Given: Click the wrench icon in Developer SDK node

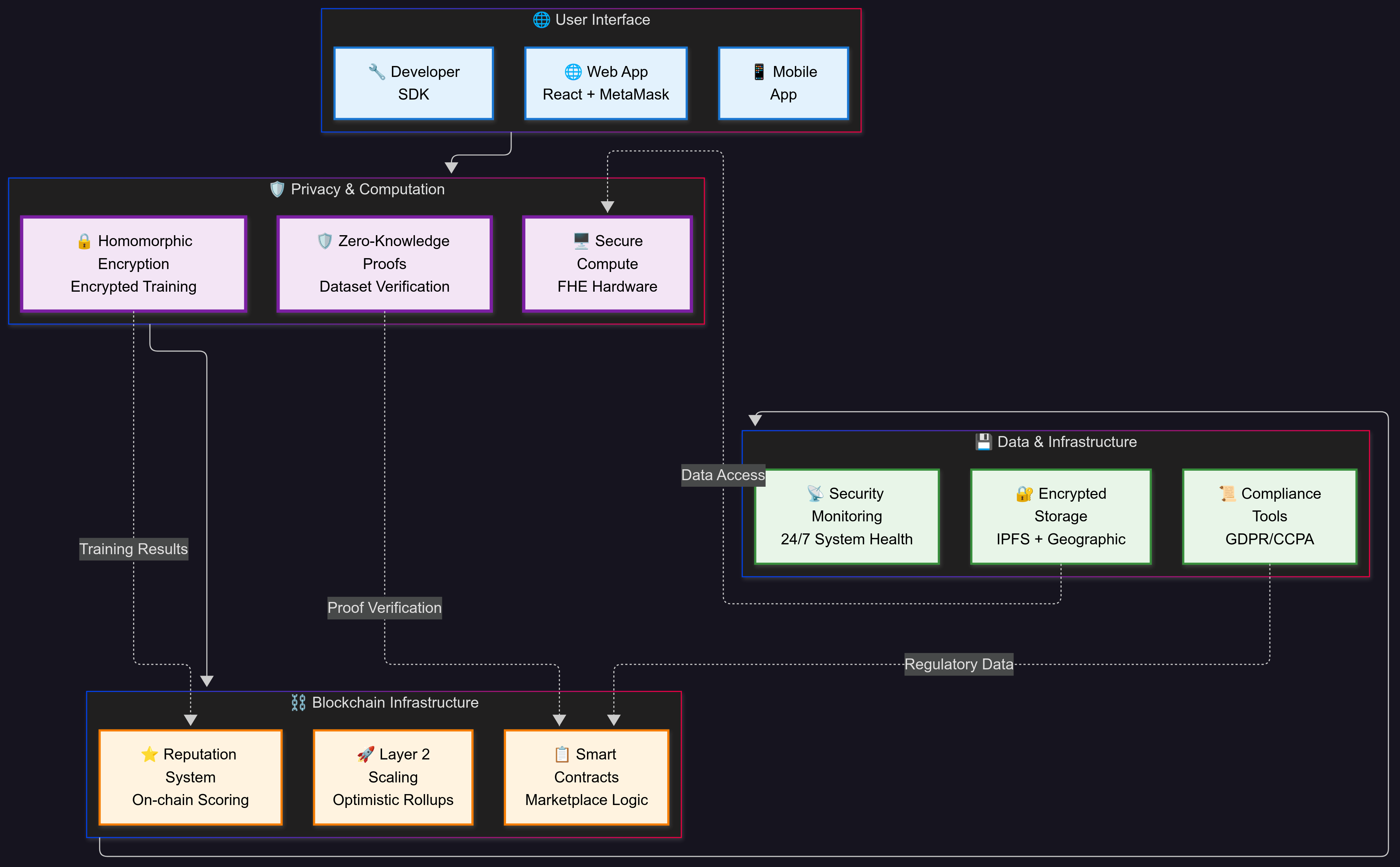Looking at the screenshot, I should coord(377,72).
